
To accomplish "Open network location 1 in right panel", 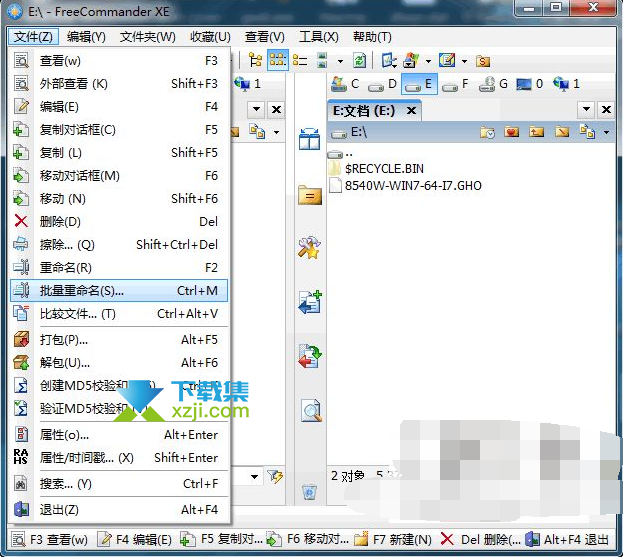I will click(567, 84).
